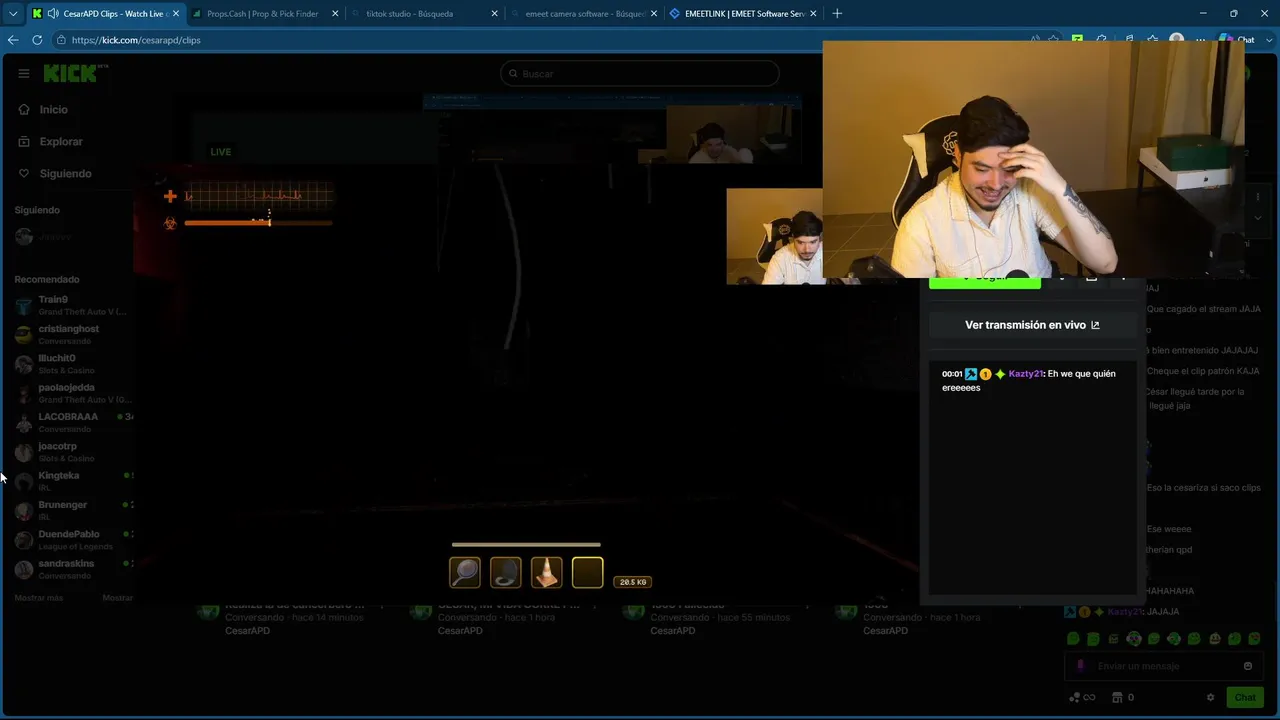Pick the fourth emote with glasses
Viewport: 1280px width, 720px height.
pos(1134,639)
